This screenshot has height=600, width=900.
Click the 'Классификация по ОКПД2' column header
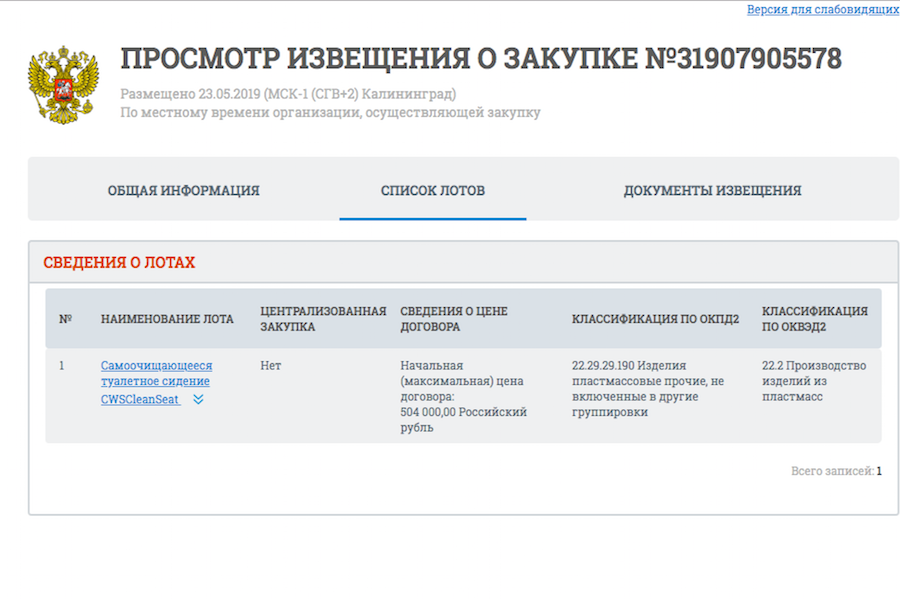click(655, 319)
